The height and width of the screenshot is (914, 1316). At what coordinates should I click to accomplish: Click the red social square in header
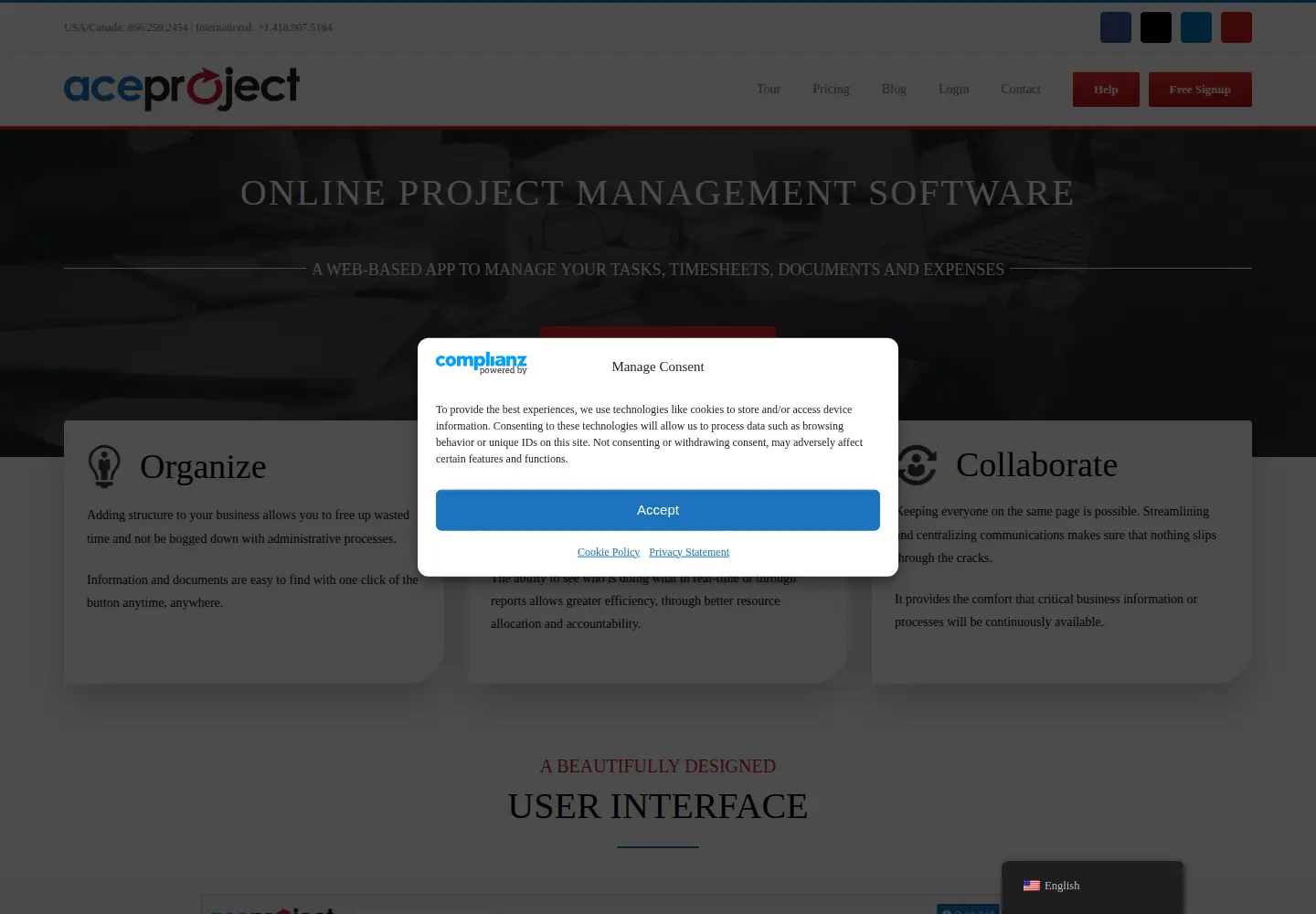(x=1236, y=27)
